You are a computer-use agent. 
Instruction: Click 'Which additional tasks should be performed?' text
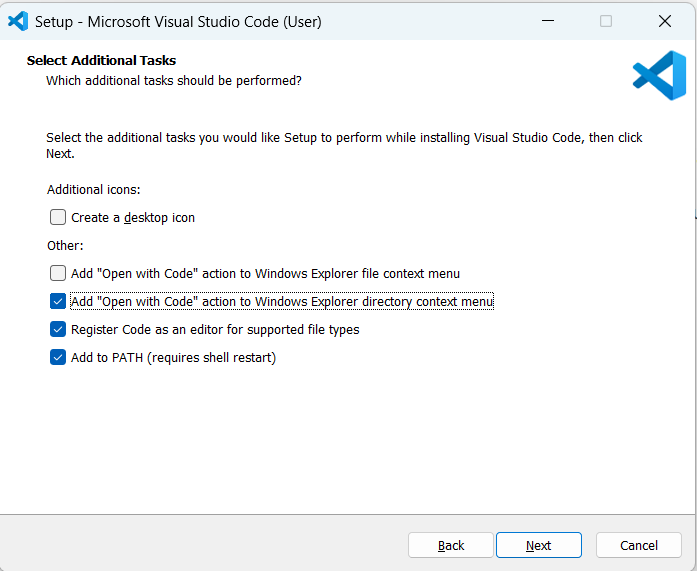click(174, 81)
